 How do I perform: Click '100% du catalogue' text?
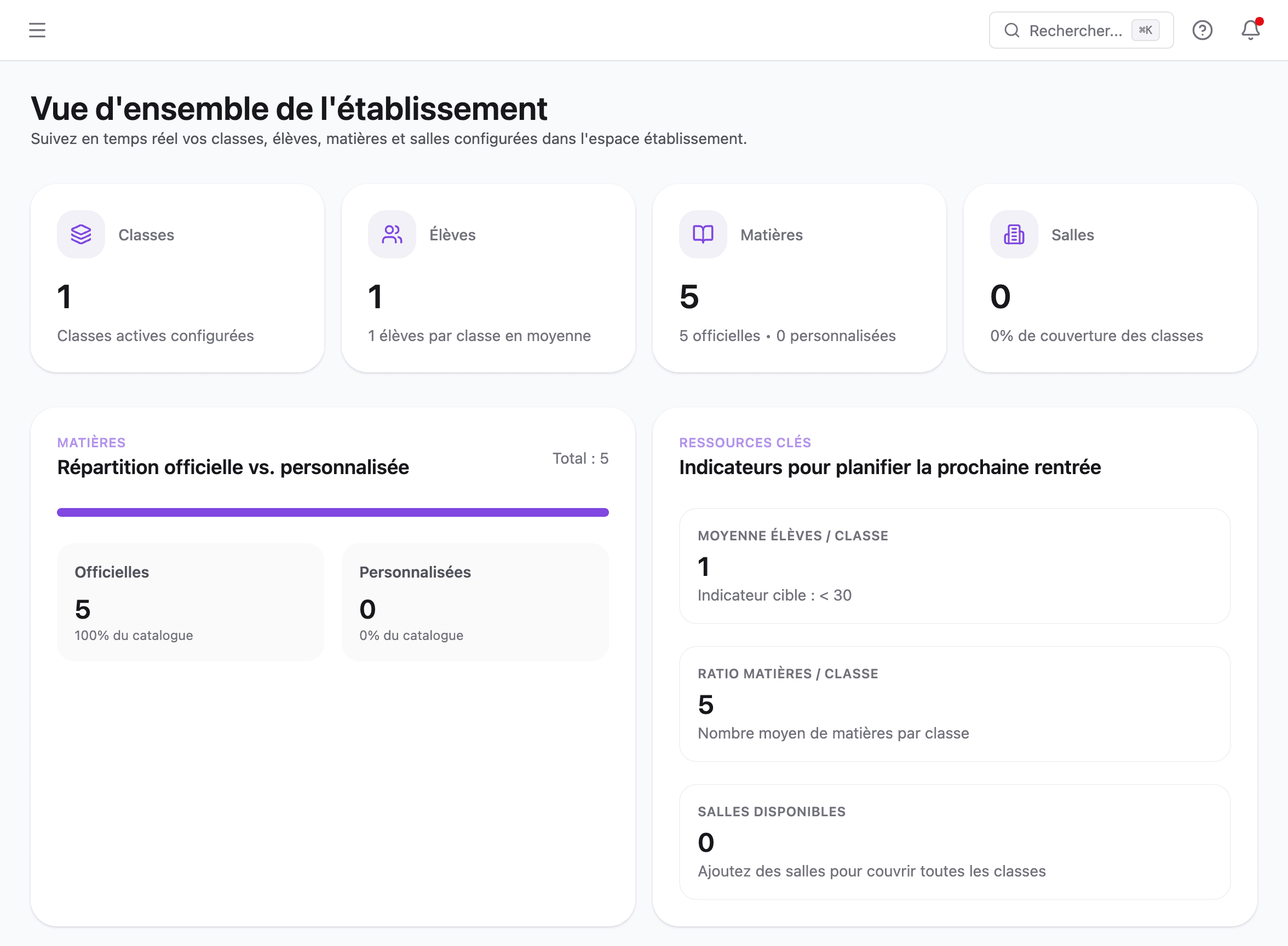[134, 635]
